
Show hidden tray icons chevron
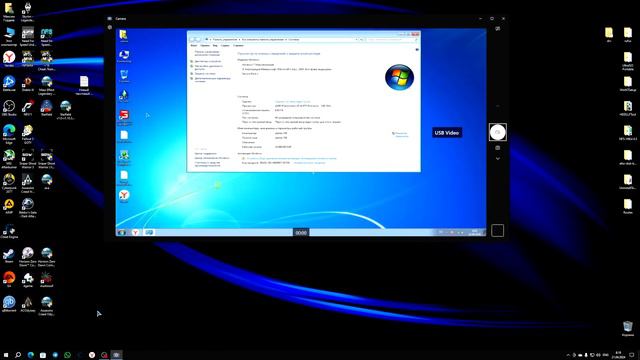point(568,355)
